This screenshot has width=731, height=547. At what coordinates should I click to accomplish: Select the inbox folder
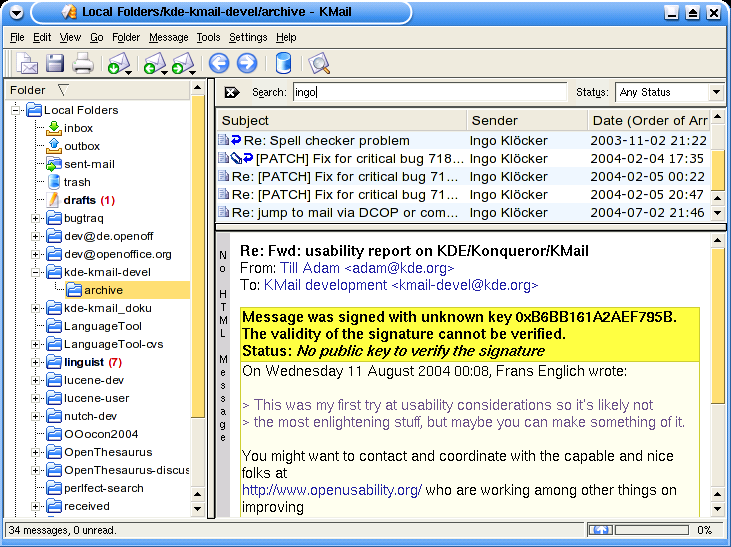pyautogui.click(x=78, y=128)
